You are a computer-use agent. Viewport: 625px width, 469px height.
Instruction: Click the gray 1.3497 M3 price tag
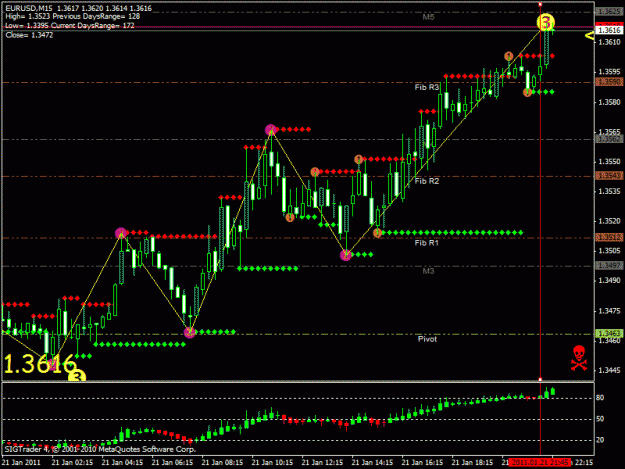609,265
